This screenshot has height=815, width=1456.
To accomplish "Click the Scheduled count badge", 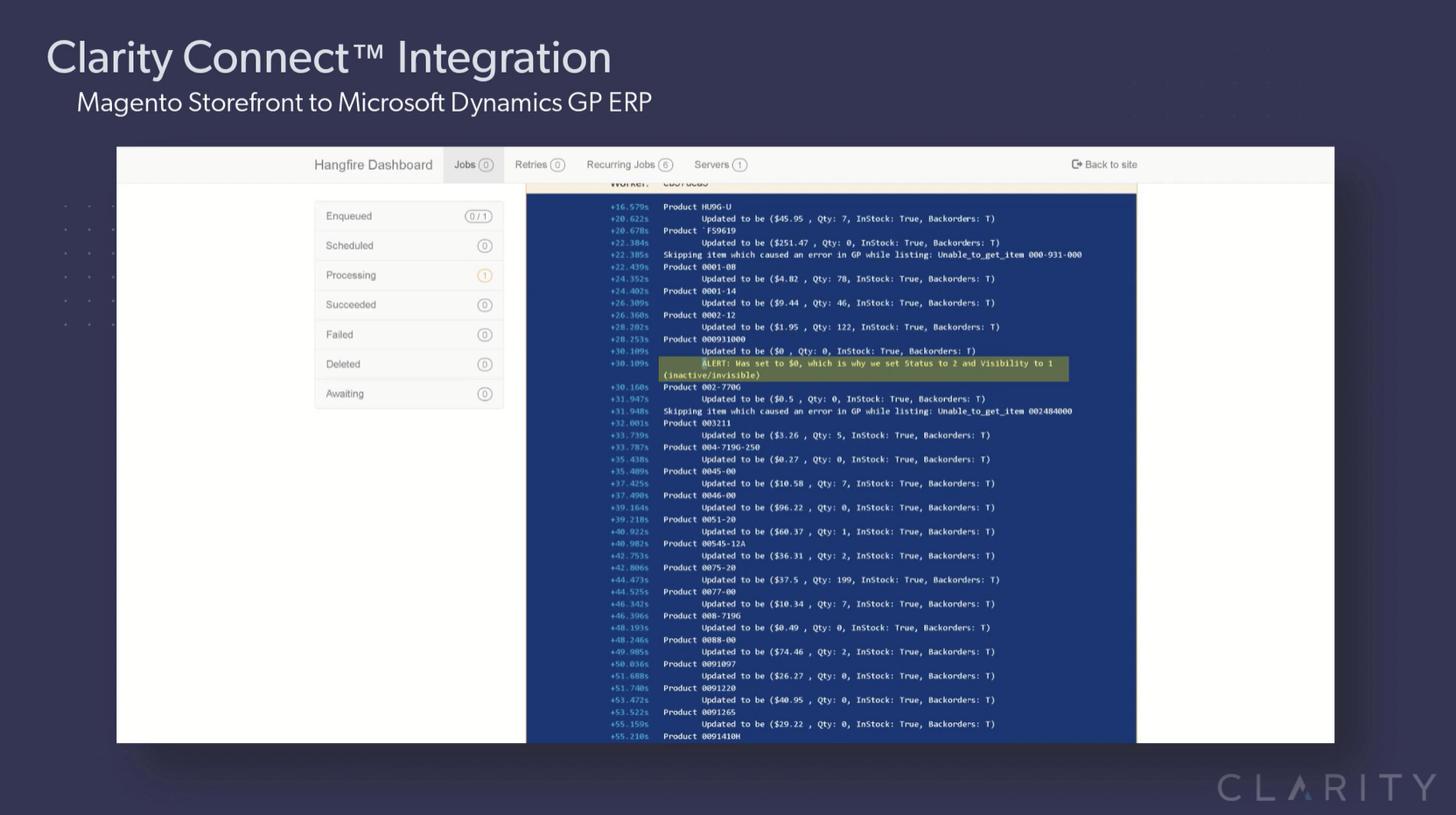I will coord(485,246).
